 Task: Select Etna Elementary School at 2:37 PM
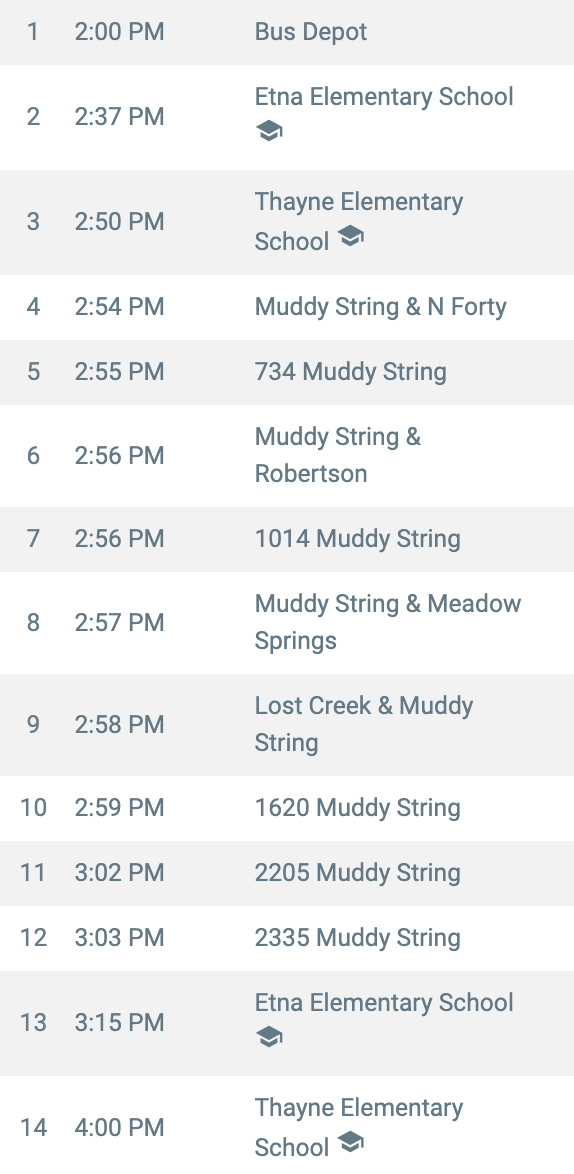pyautogui.click(x=287, y=117)
